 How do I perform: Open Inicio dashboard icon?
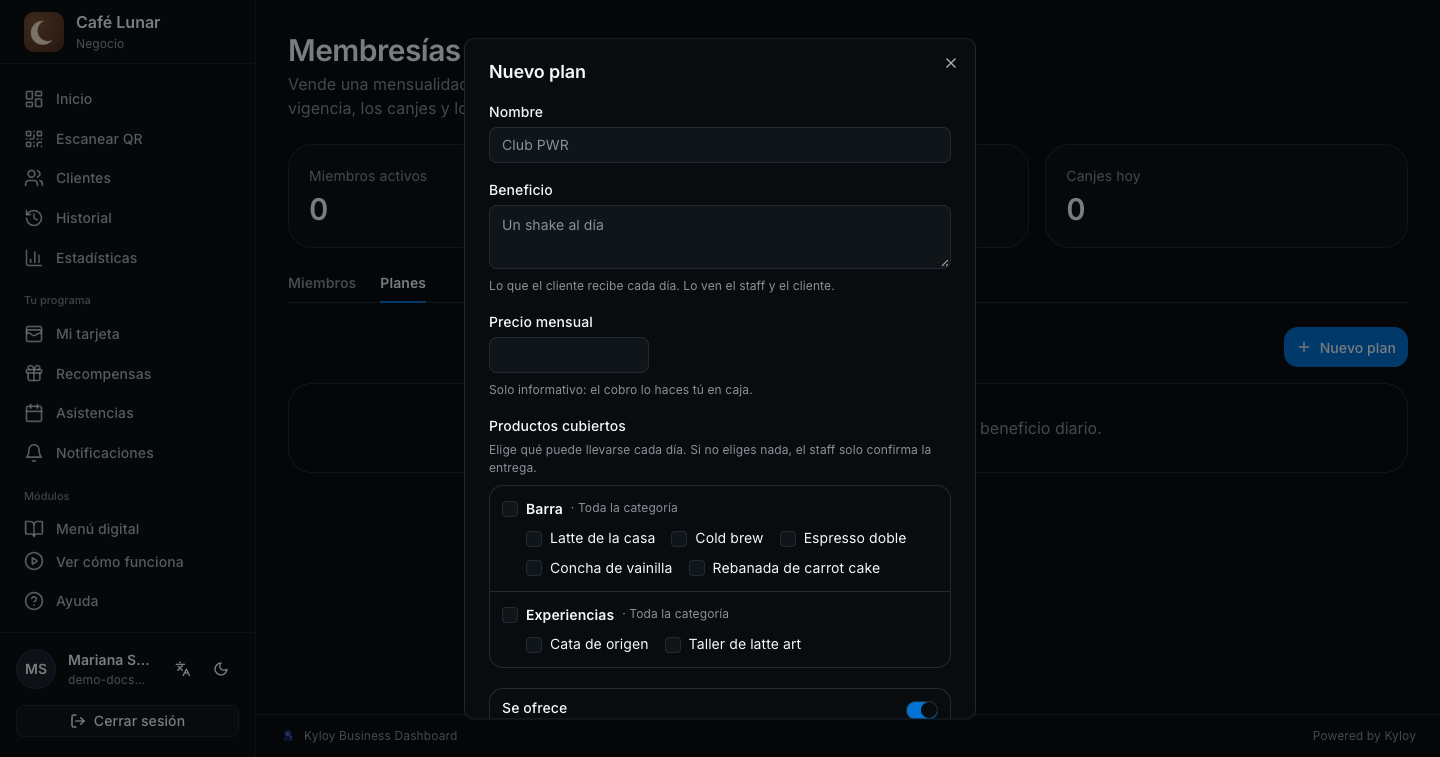point(34,99)
